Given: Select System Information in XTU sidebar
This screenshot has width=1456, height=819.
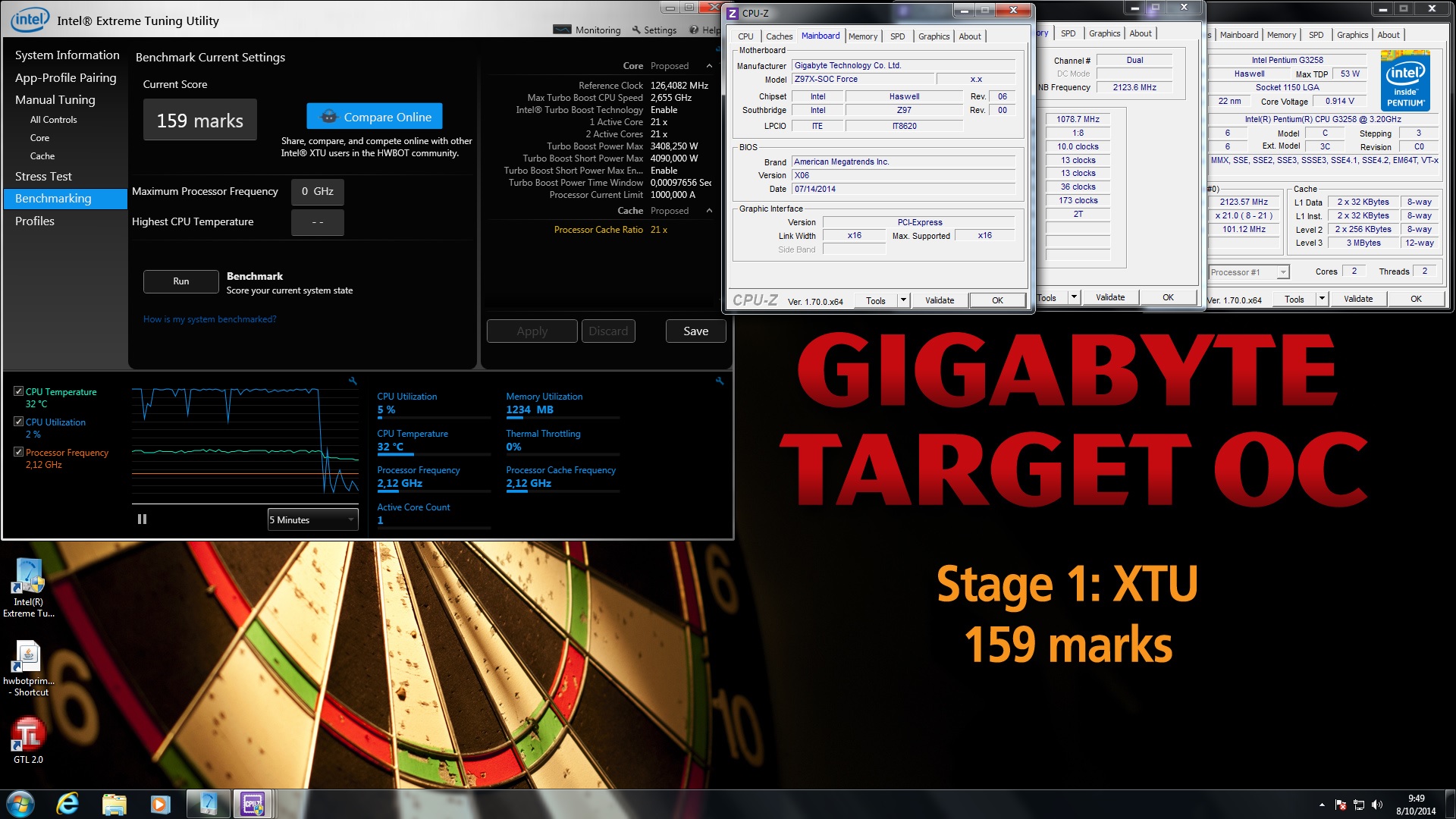Looking at the screenshot, I should pos(67,55).
